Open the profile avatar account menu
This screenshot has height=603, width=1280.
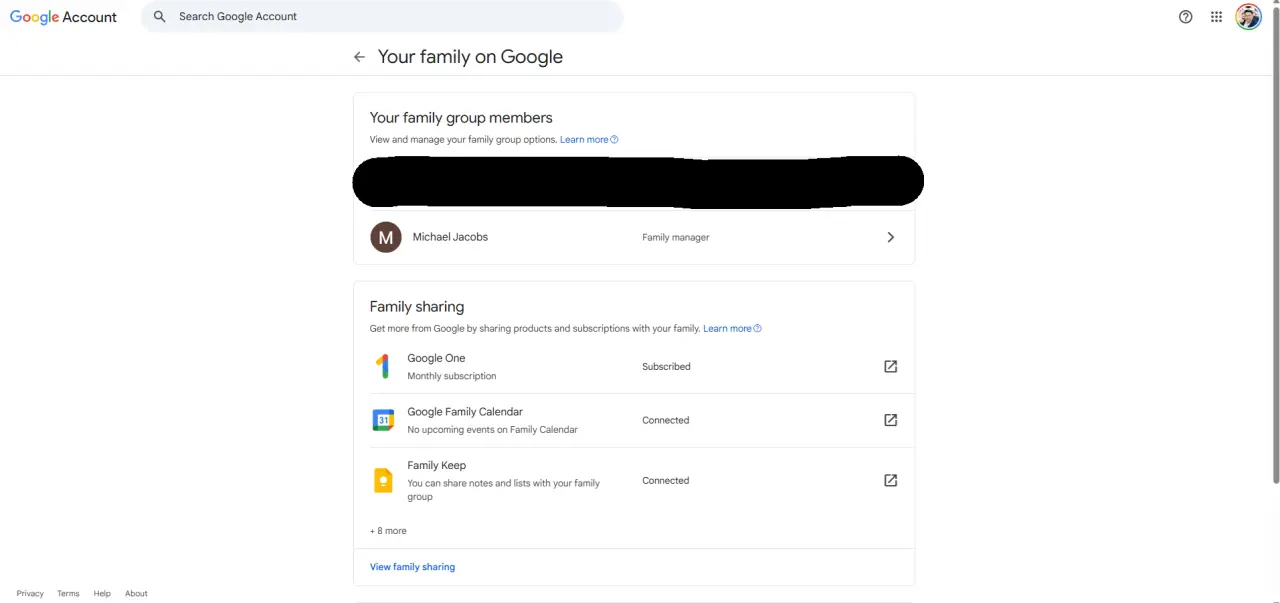click(1248, 17)
